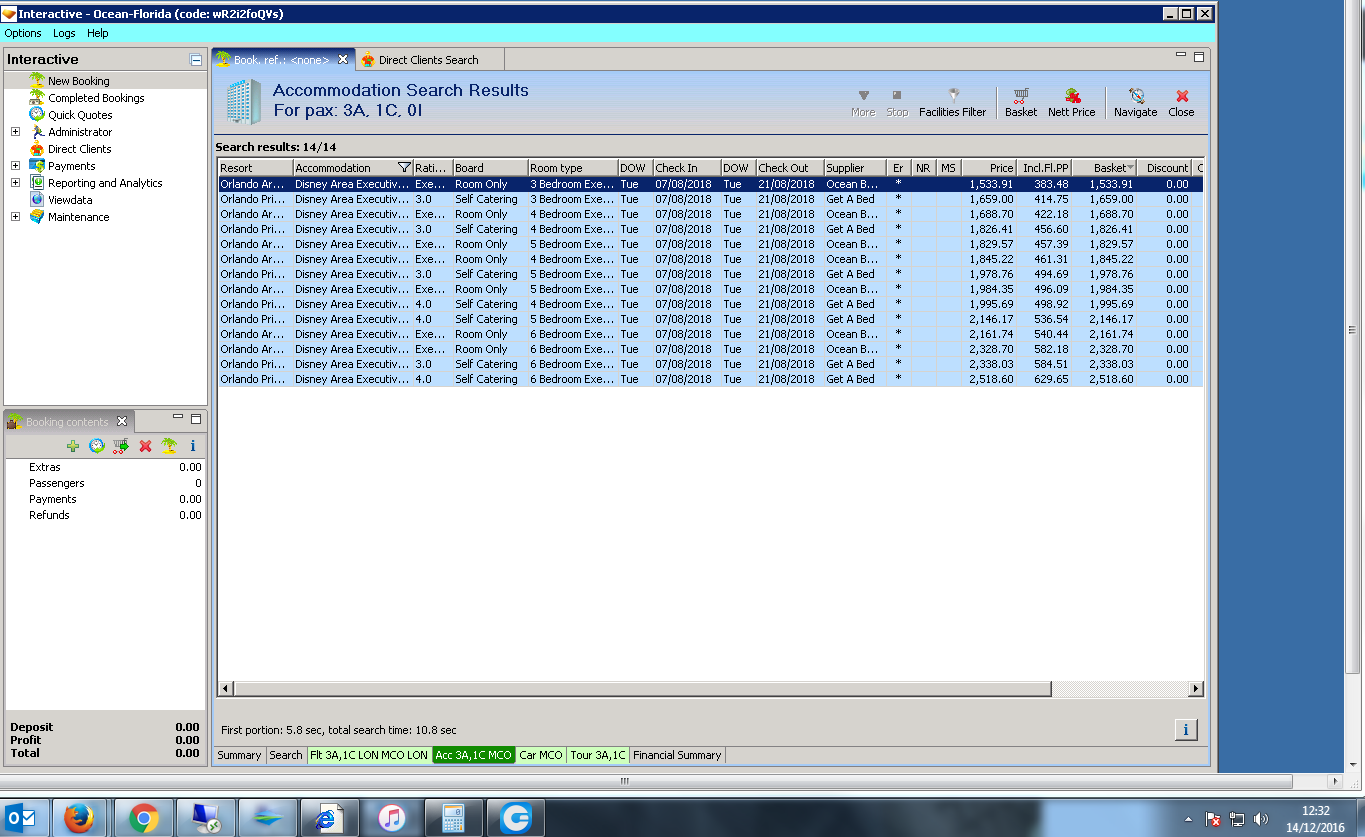
Task: Click the volume icon in system tray
Action: pyautogui.click(x=1261, y=819)
